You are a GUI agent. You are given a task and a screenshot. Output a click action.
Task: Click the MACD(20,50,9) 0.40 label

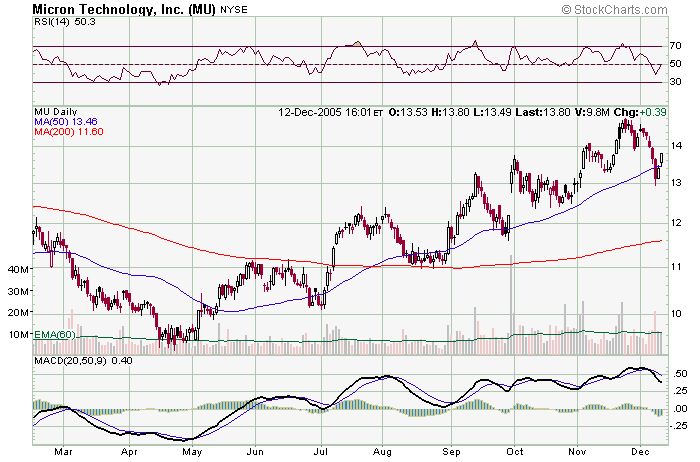coord(83,360)
